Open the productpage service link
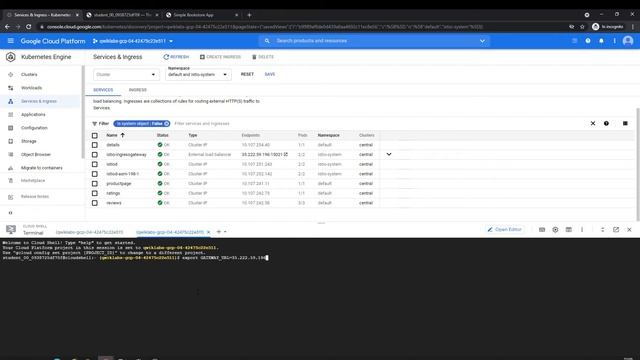The height and width of the screenshot is (360, 640). [119, 184]
